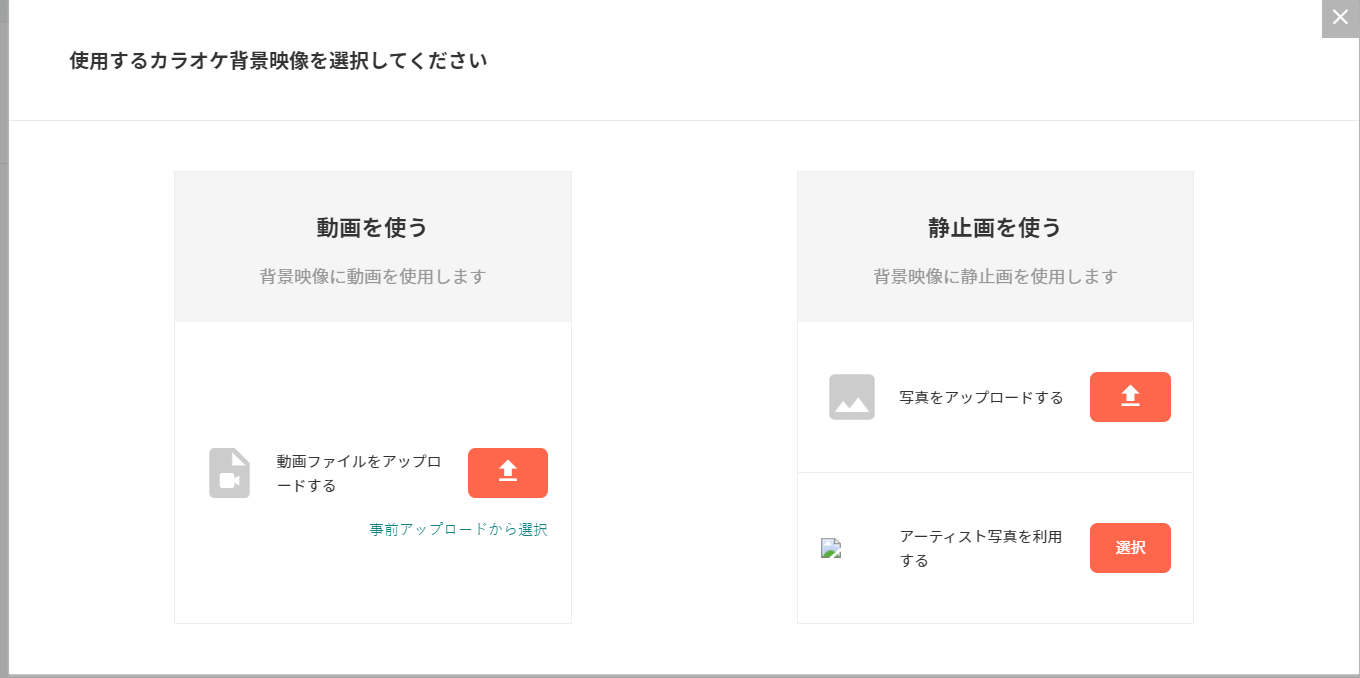Click the 背景映像に静止画を使用します description
Screen dimensions: 1360x678
coord(995,277)
